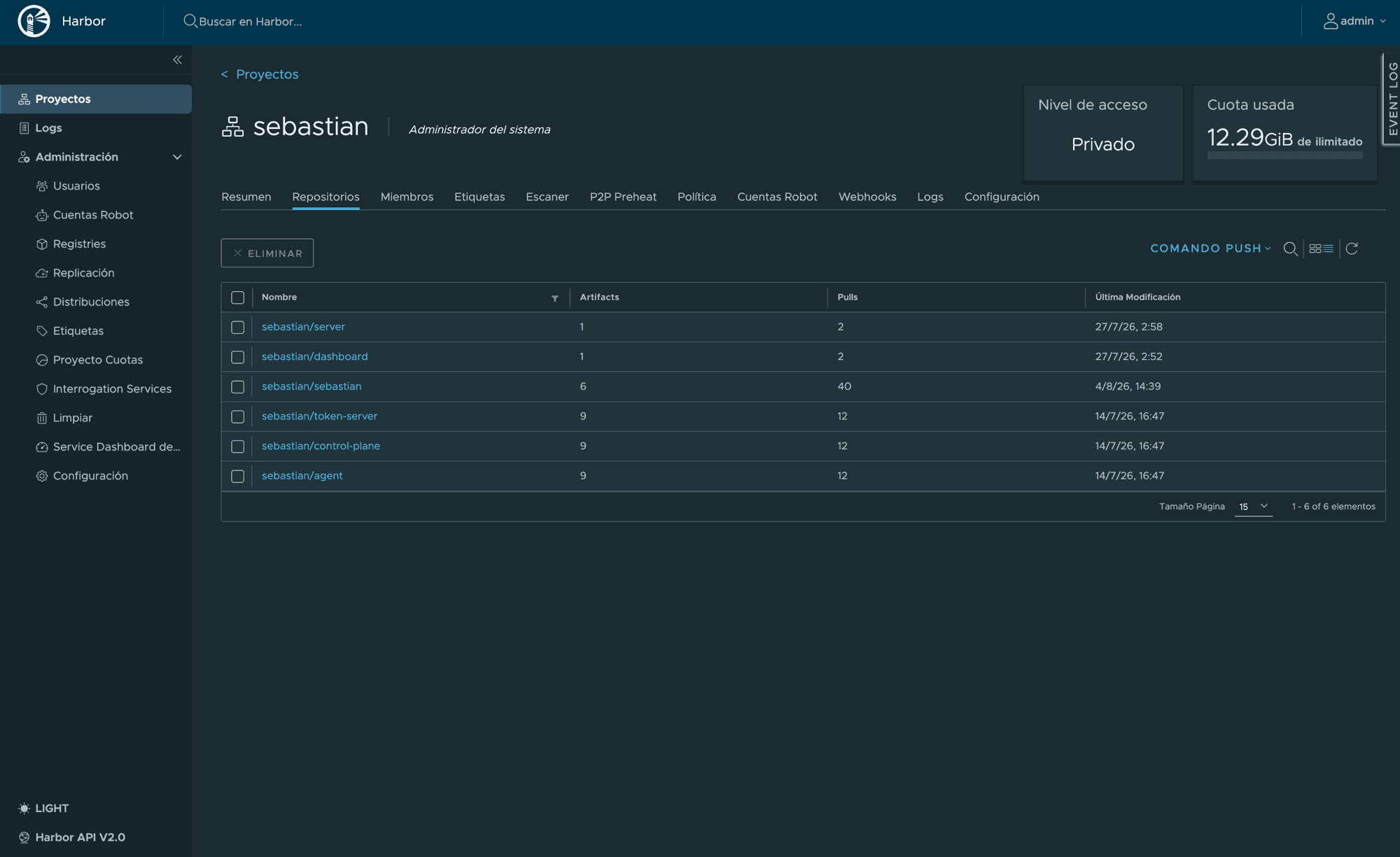Open the sebastian/sebastian repository link

(311, 386)
